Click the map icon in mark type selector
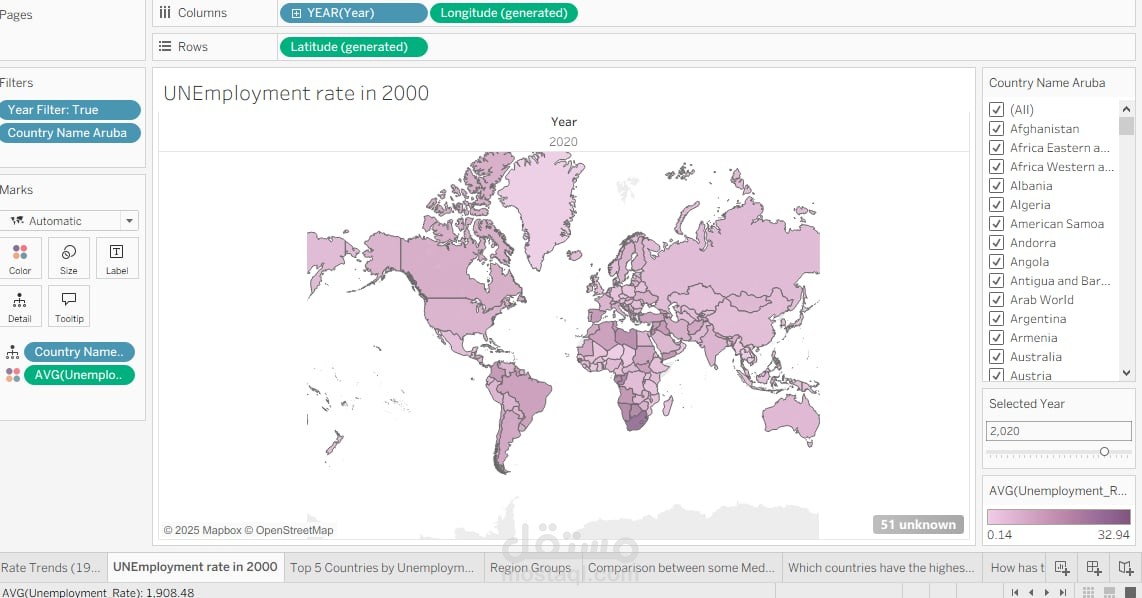 coord(17,221)
